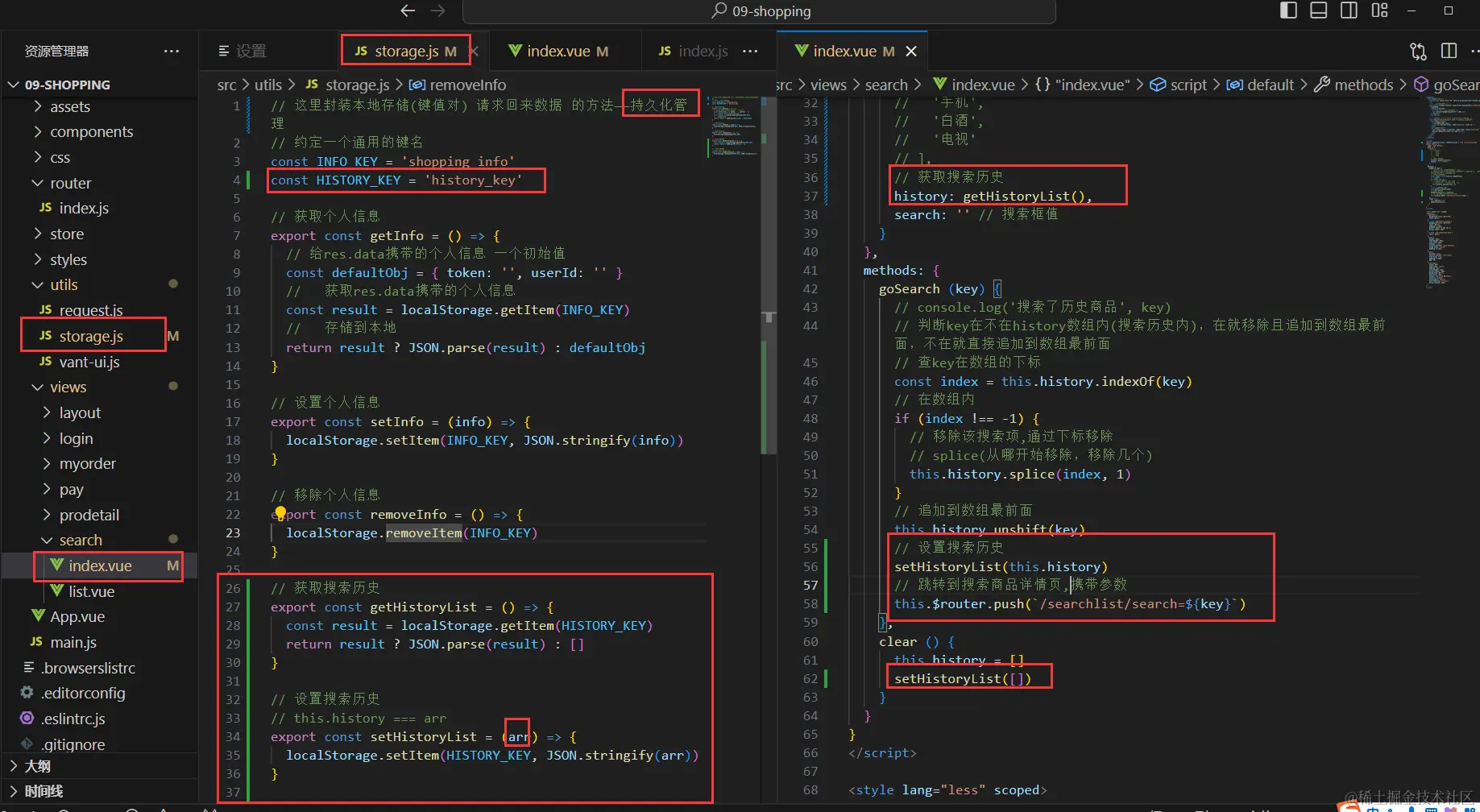Image resolution: width=1480 pixels, height=812 pixels.
Task: Go back with the navigation arrow
Action: 408,10
